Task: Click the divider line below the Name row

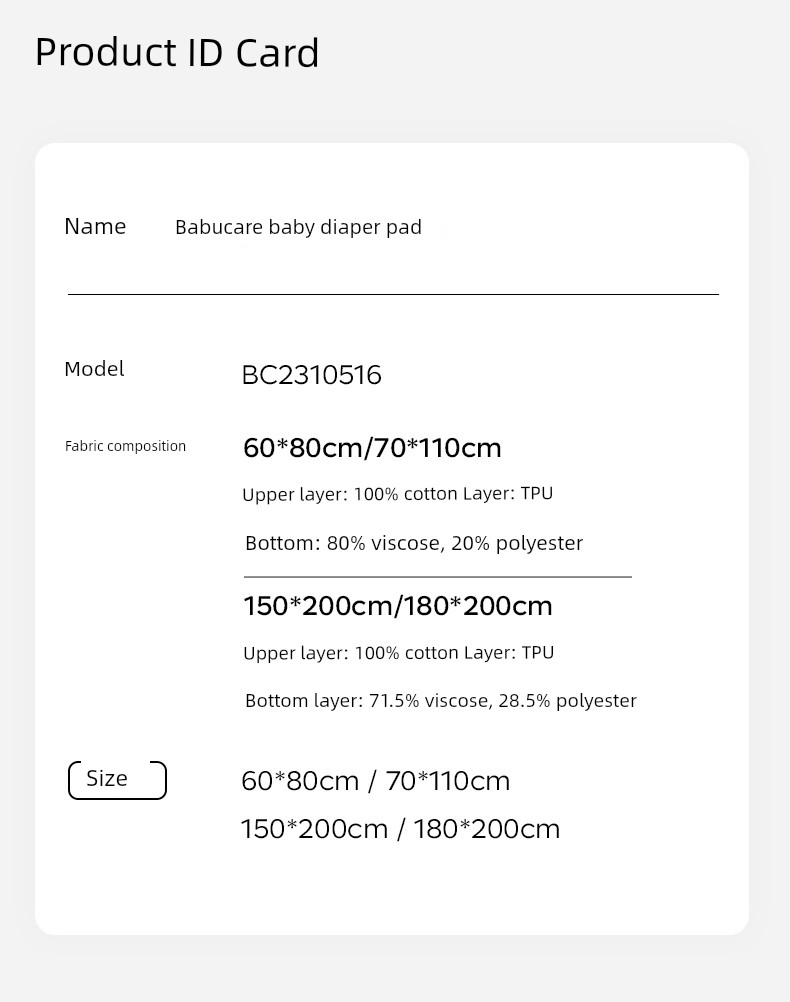Action: pos(393,294)
